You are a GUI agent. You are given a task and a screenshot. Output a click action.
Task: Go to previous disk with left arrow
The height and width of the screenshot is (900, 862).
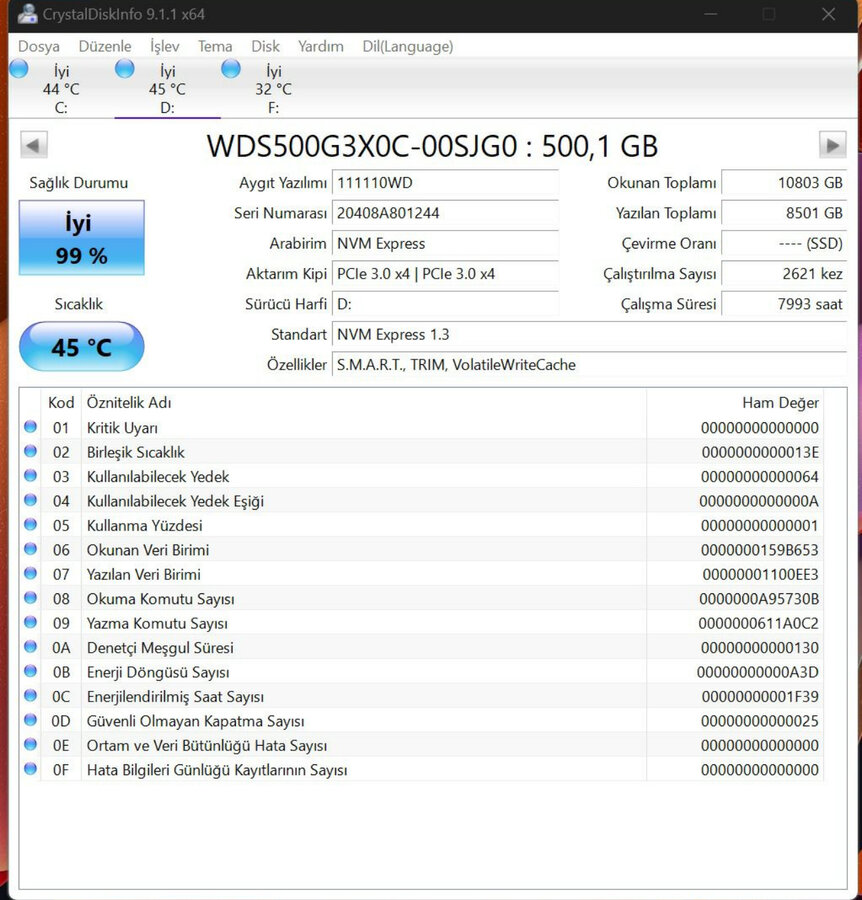pyautogui.click(x=33, y=145)
